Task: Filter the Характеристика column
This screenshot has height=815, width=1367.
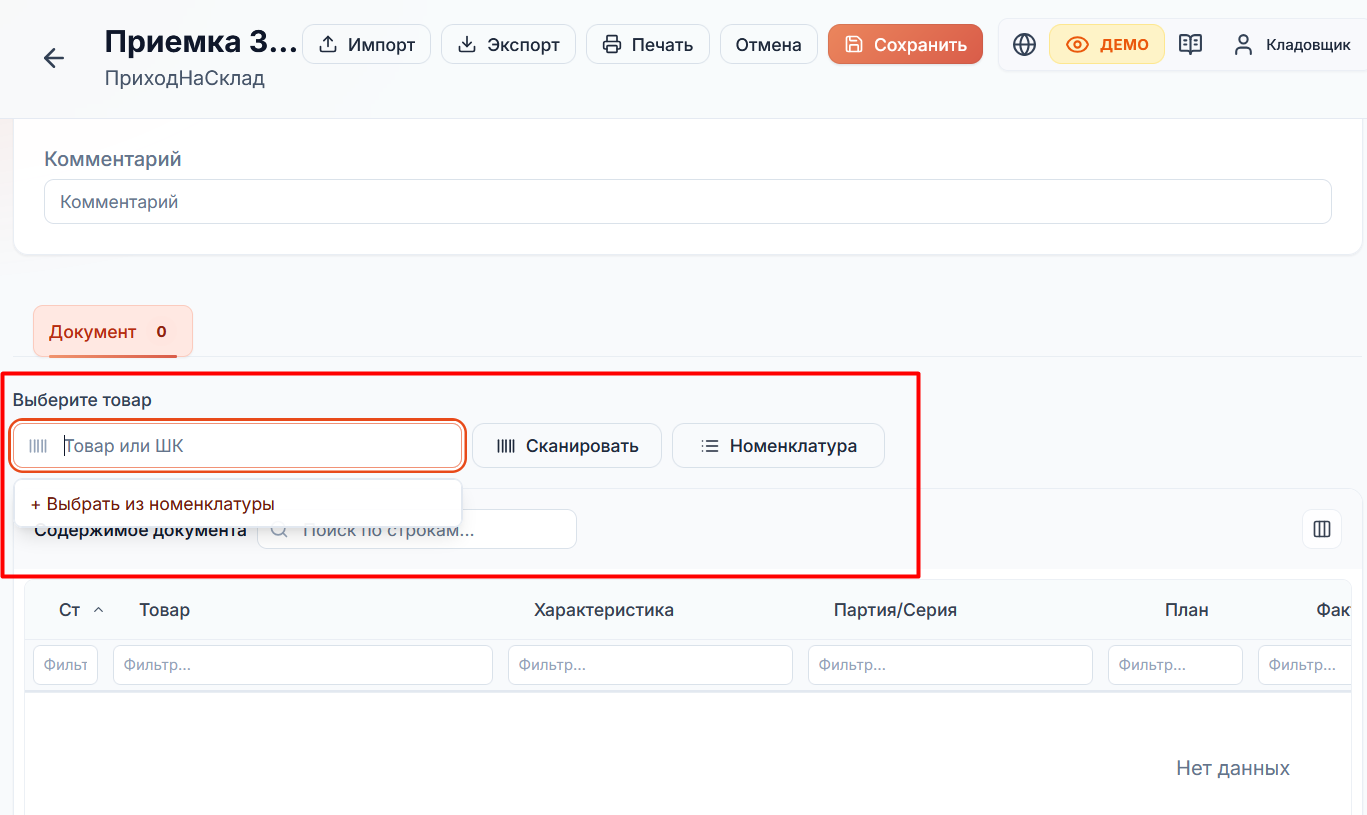Action: pyautogui.click(x=650, y=664)
